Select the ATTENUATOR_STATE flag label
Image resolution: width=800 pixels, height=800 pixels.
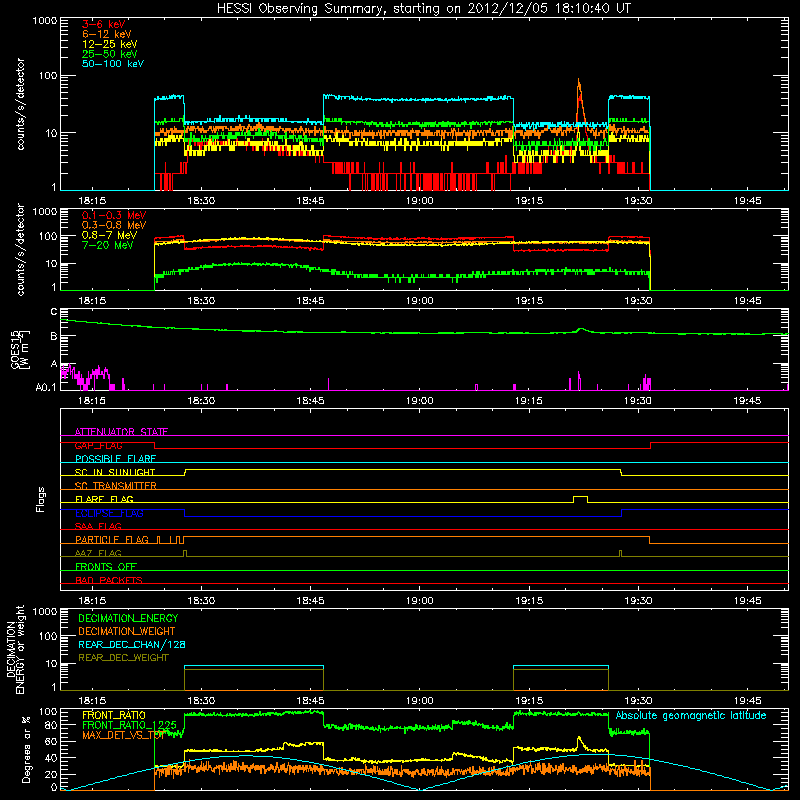[x=121, y=432]
